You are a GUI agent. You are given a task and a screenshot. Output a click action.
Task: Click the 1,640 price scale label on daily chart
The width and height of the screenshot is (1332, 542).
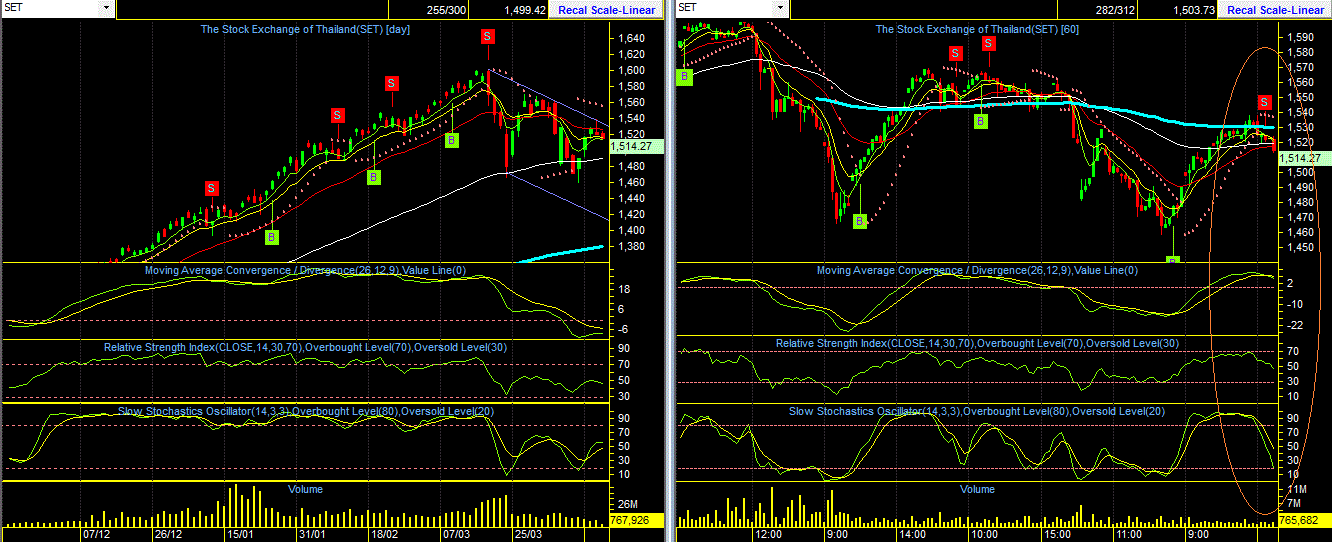pos(631,38)
